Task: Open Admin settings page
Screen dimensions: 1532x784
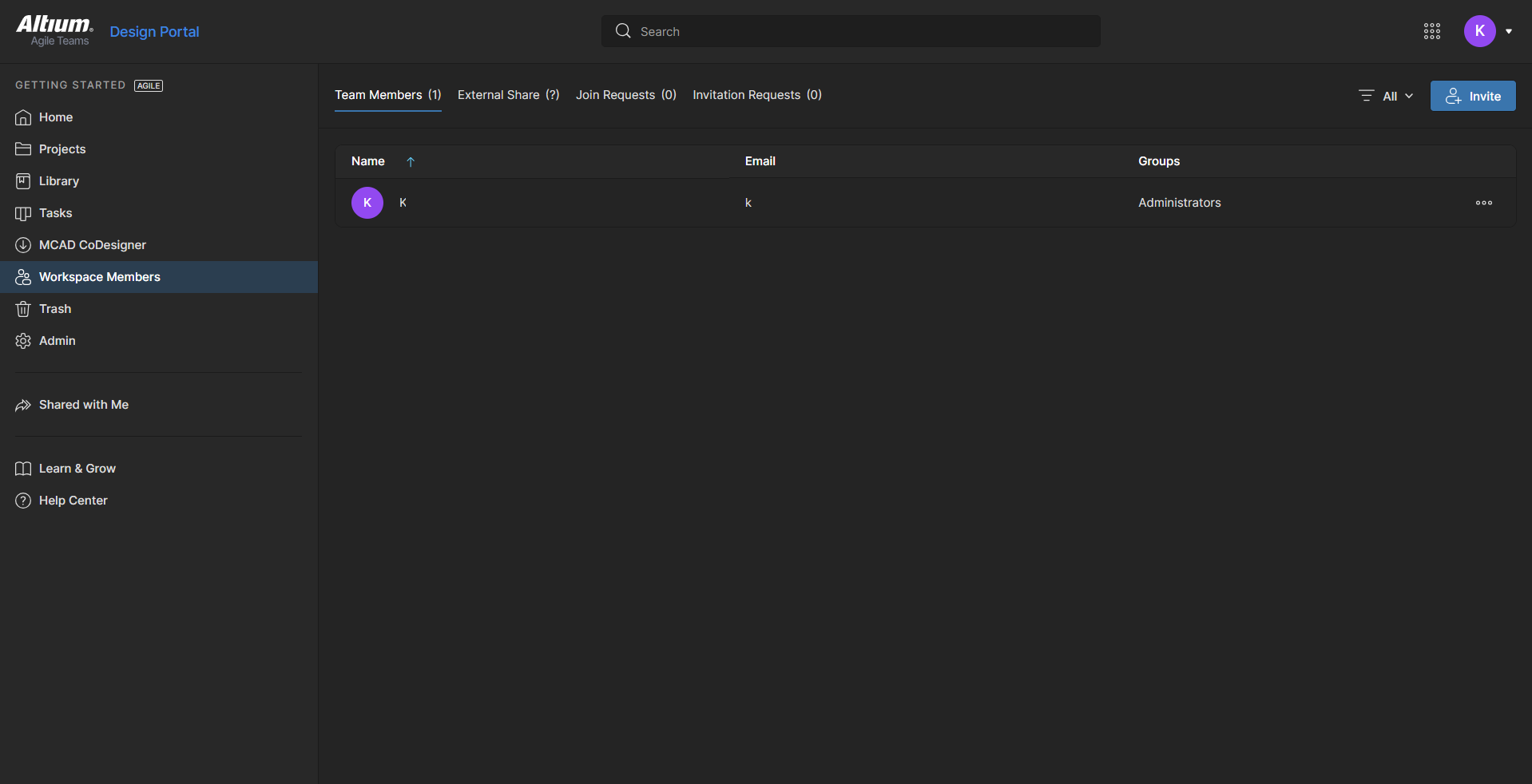Action: point(58,341)
